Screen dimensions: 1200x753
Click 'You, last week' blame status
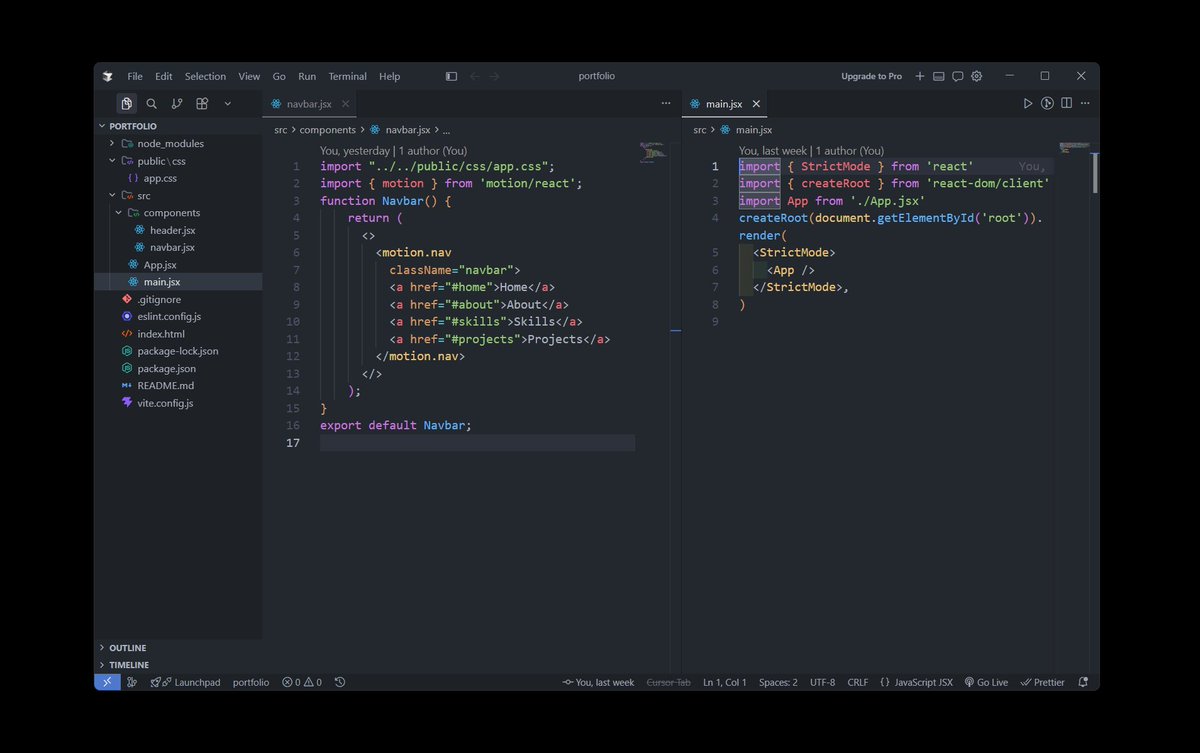pyautogui.click(x=598, y=682)
